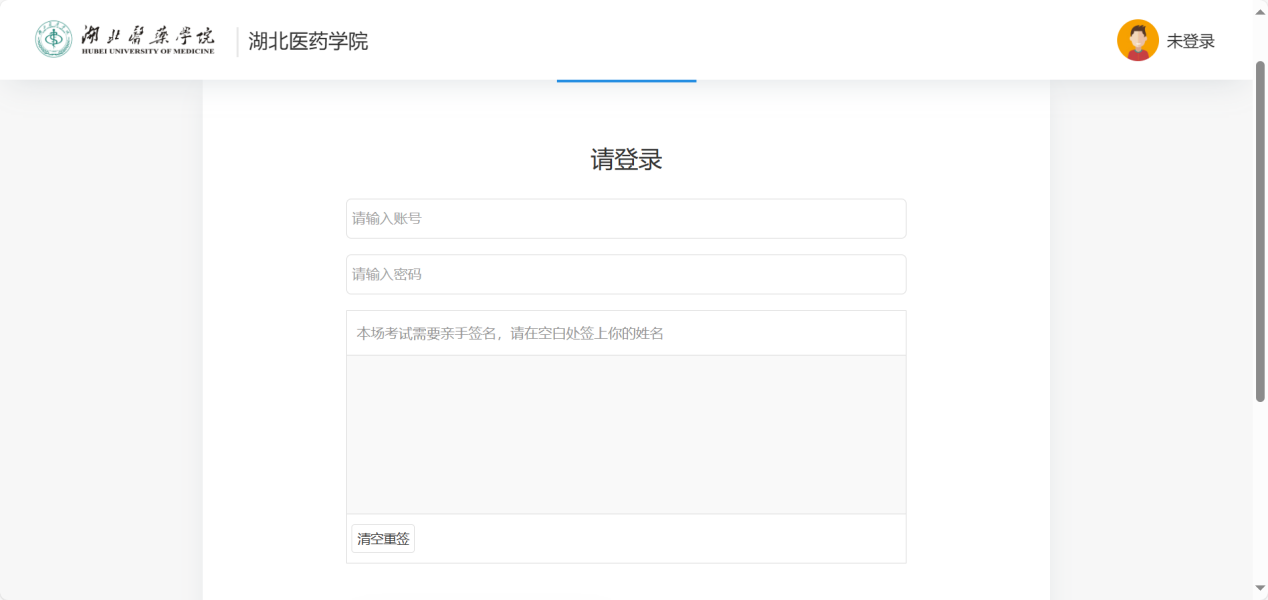Click the circular university seal emblem
Image resolution: width=1268 pixels, height=600 pixels.
[54, 39]
